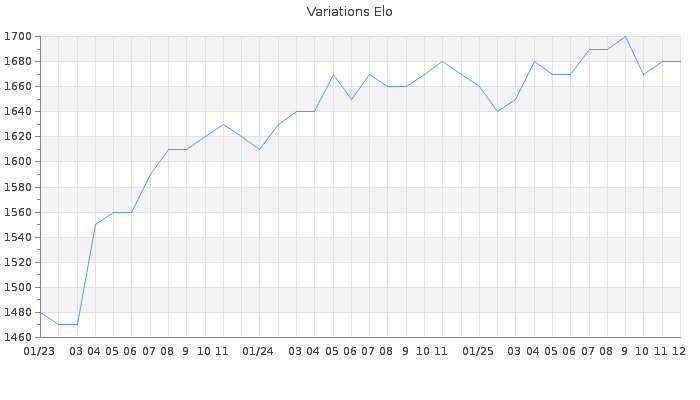The height and width of the screenshot is (400, 700).
Task: Click the 1460 y-axis baseline label
Action: point(18,337)
